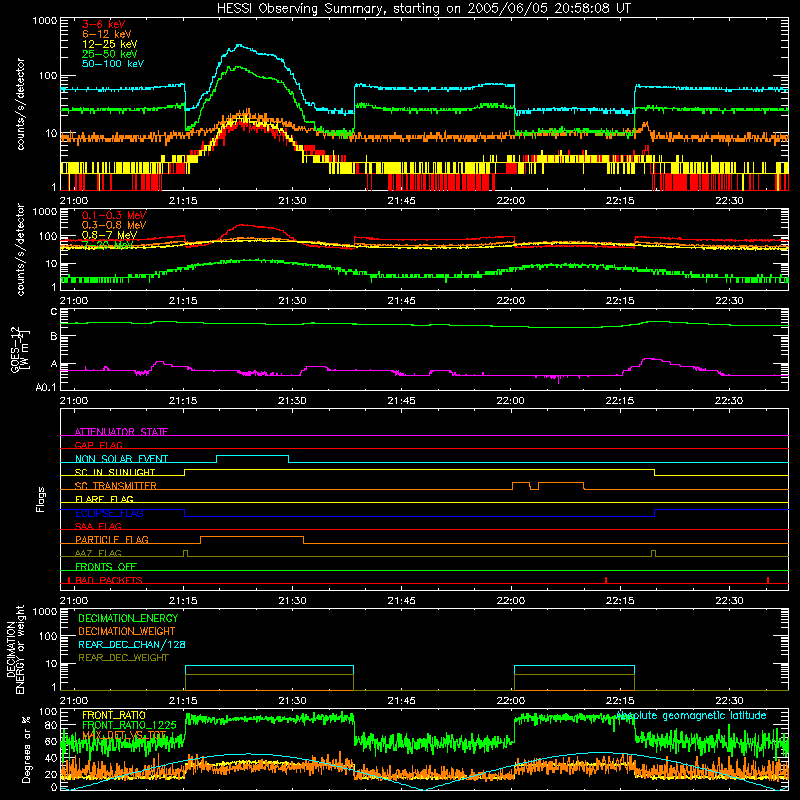This screenshot has height=800, width=800.
Task: Click the FRONT_RATIO_1225 legend label
Action: click(129, 725)
